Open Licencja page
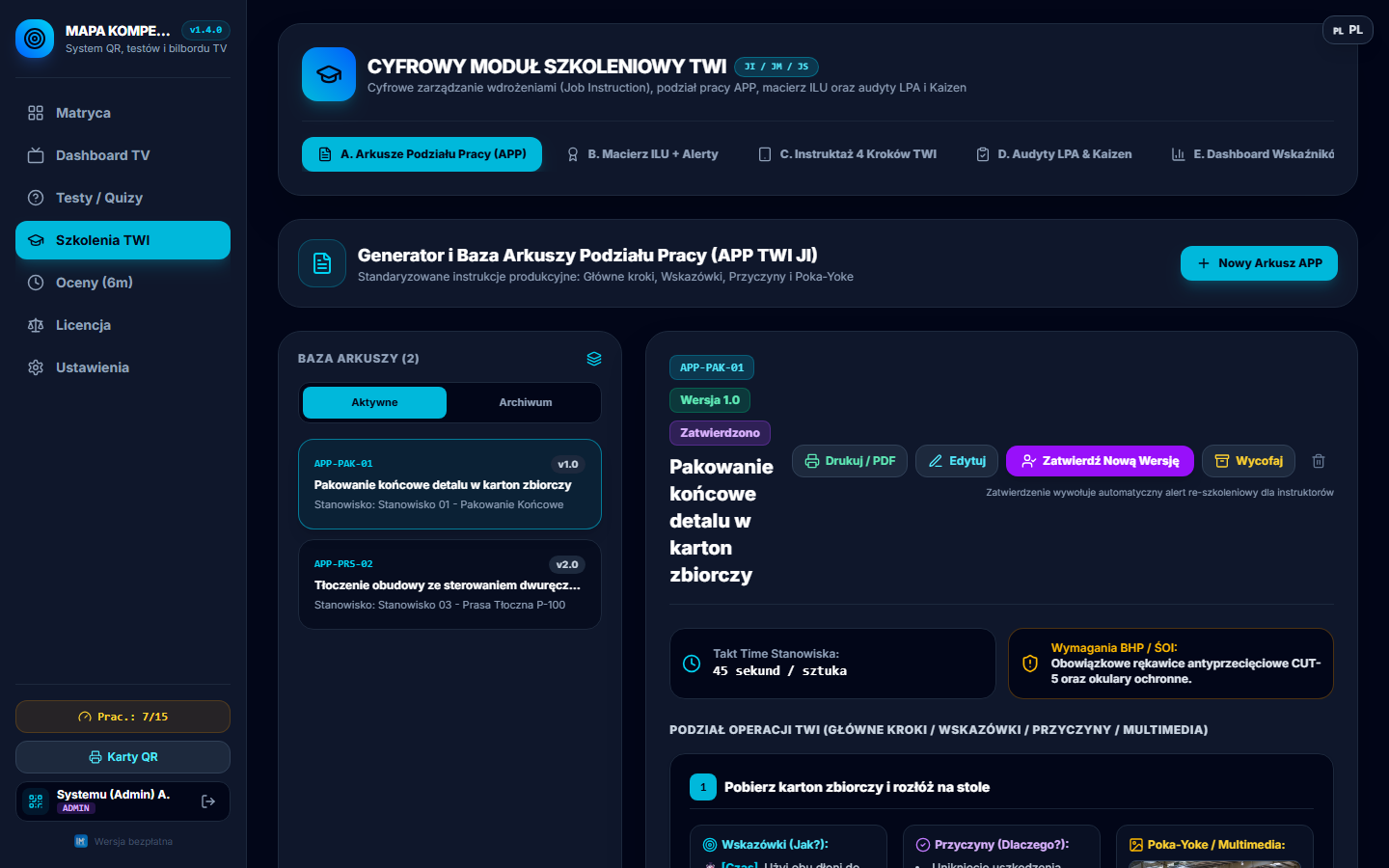Image resolution: width=1389 pixels, height=868 pixels. (123, 325)
